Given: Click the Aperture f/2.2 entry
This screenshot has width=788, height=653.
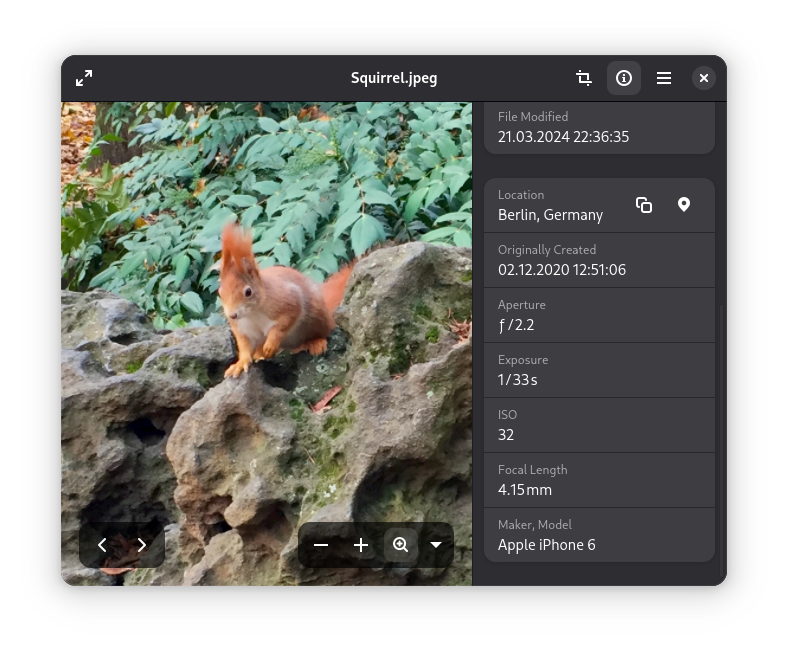Looking at the screenshot, I should (599, 315).
